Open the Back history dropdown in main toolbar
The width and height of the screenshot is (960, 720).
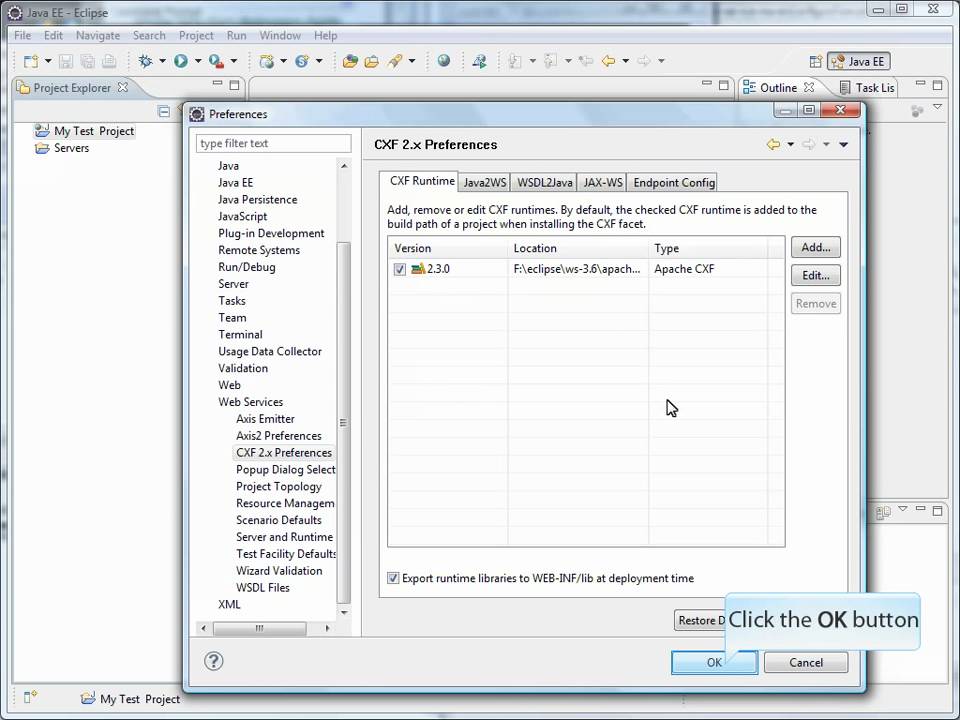tap(625, 61)
